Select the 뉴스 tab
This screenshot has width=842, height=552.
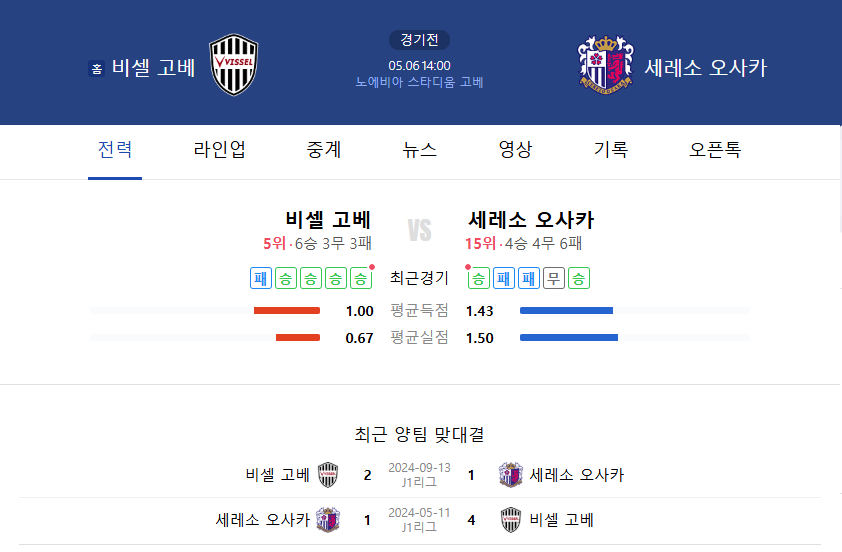click(x=419, y=149)
